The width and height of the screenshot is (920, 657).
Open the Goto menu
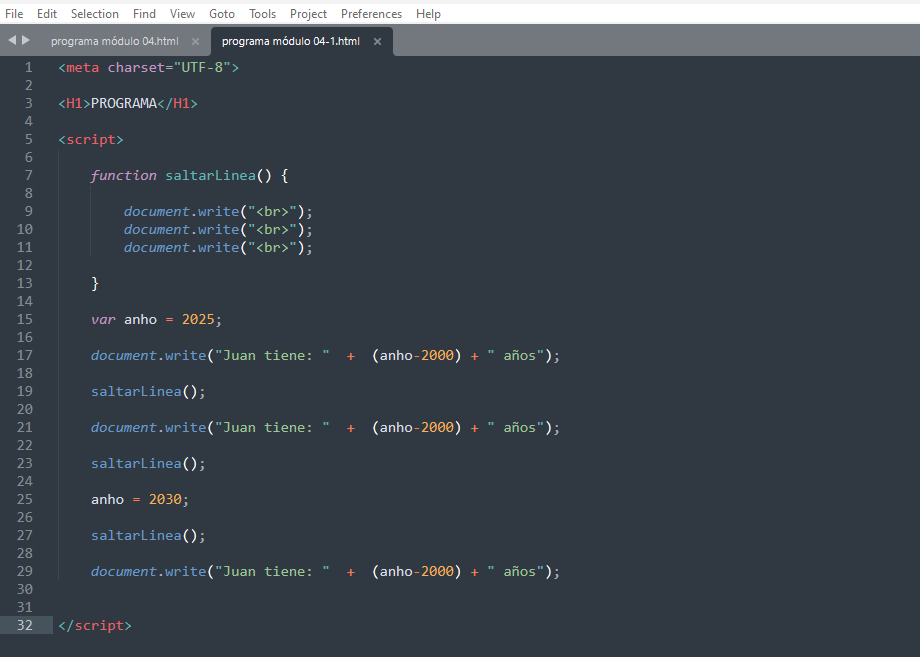pyautogui.click(x=222, y=13)
